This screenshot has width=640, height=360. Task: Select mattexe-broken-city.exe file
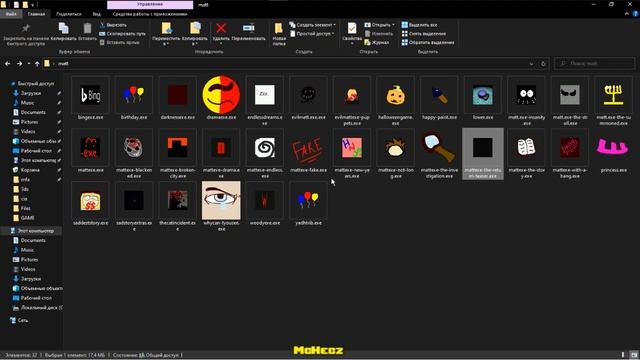tap(178, 153)
